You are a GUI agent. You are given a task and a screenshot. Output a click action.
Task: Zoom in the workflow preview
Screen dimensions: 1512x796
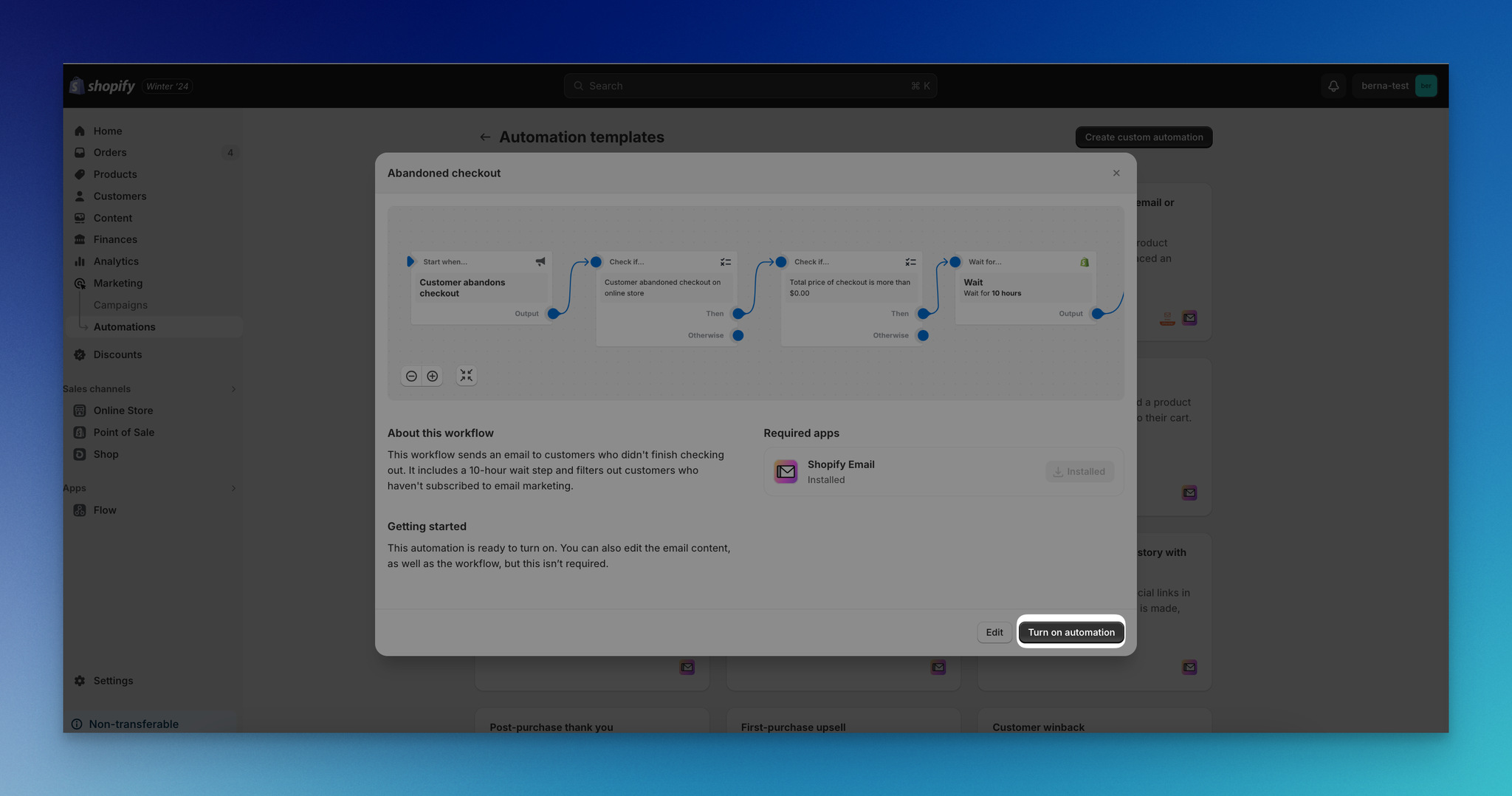(433, 376)
